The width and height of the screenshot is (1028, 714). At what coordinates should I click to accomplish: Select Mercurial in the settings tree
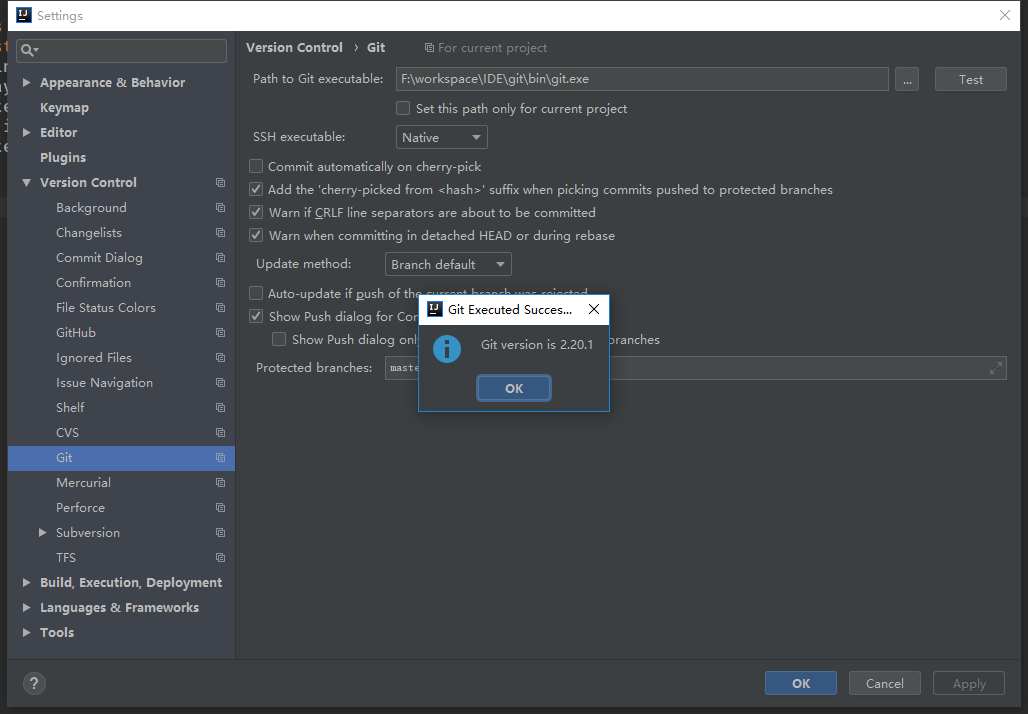coord(83,483)
